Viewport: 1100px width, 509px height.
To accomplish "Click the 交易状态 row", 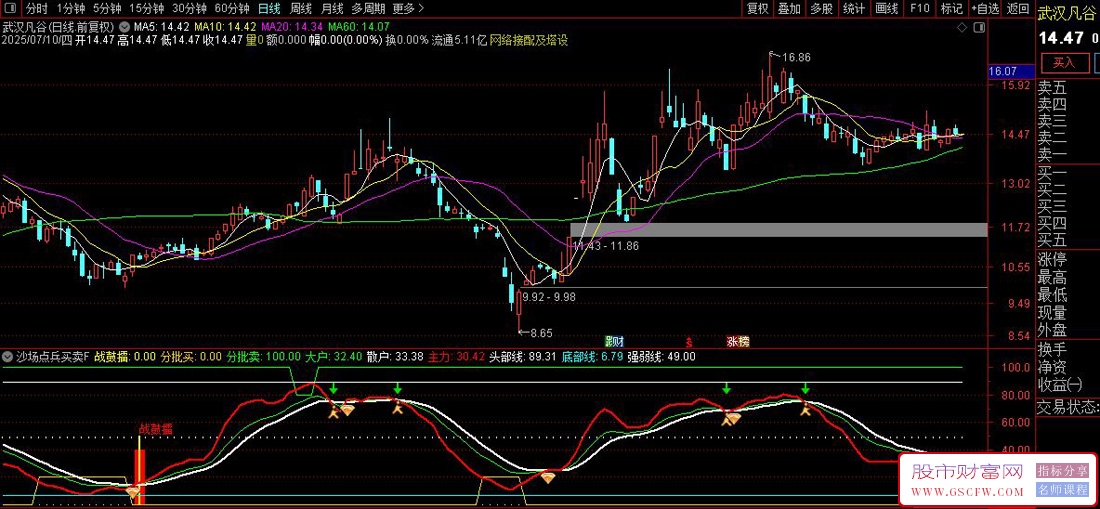I will coord(1068,407).
